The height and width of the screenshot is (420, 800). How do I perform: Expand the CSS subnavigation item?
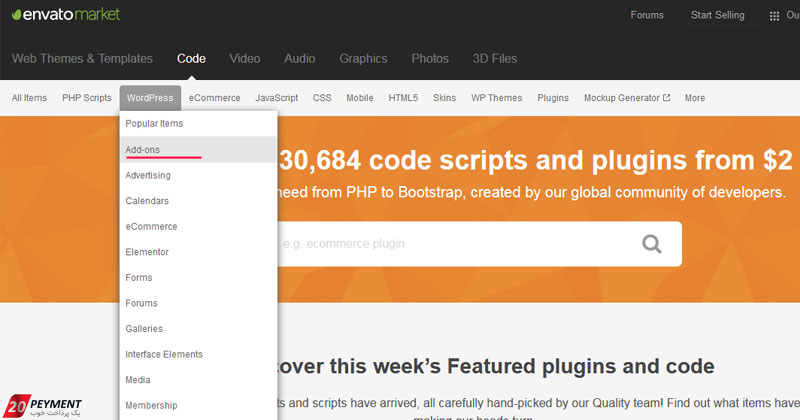322,97
